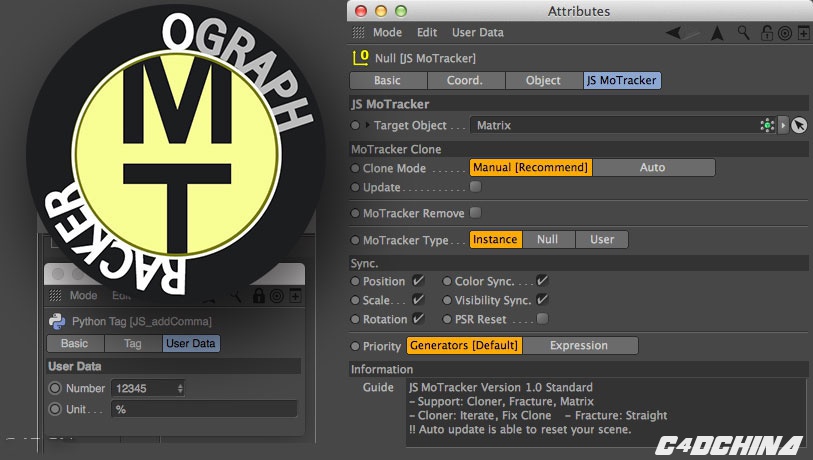
Task: Toggle the Color Sync. checkbox
Action: coord(542,281)
